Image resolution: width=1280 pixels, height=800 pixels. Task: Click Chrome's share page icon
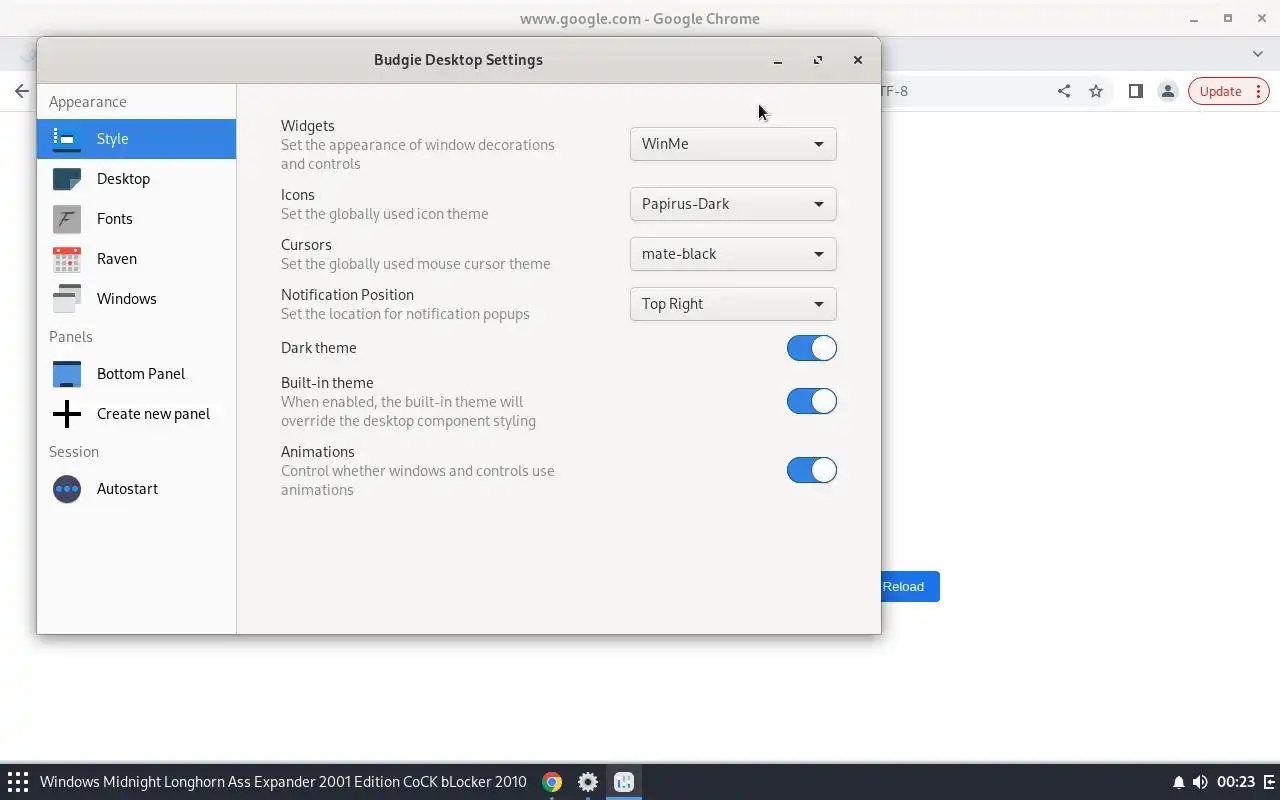1064,91
